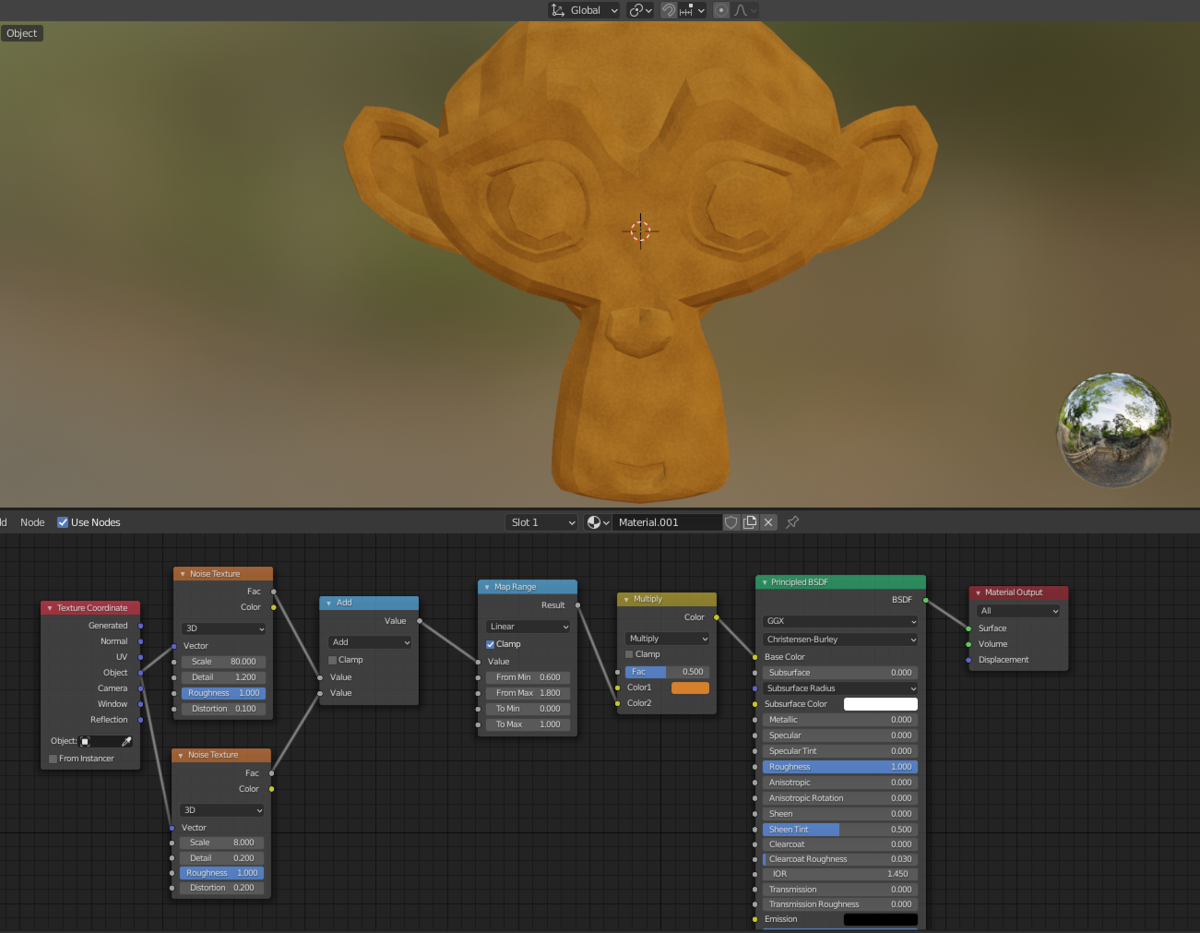Open Subsurface Radius dropdown
The width and height of the screenshot is (1200, 933).
pyautogui.click(x=840, y=688)
